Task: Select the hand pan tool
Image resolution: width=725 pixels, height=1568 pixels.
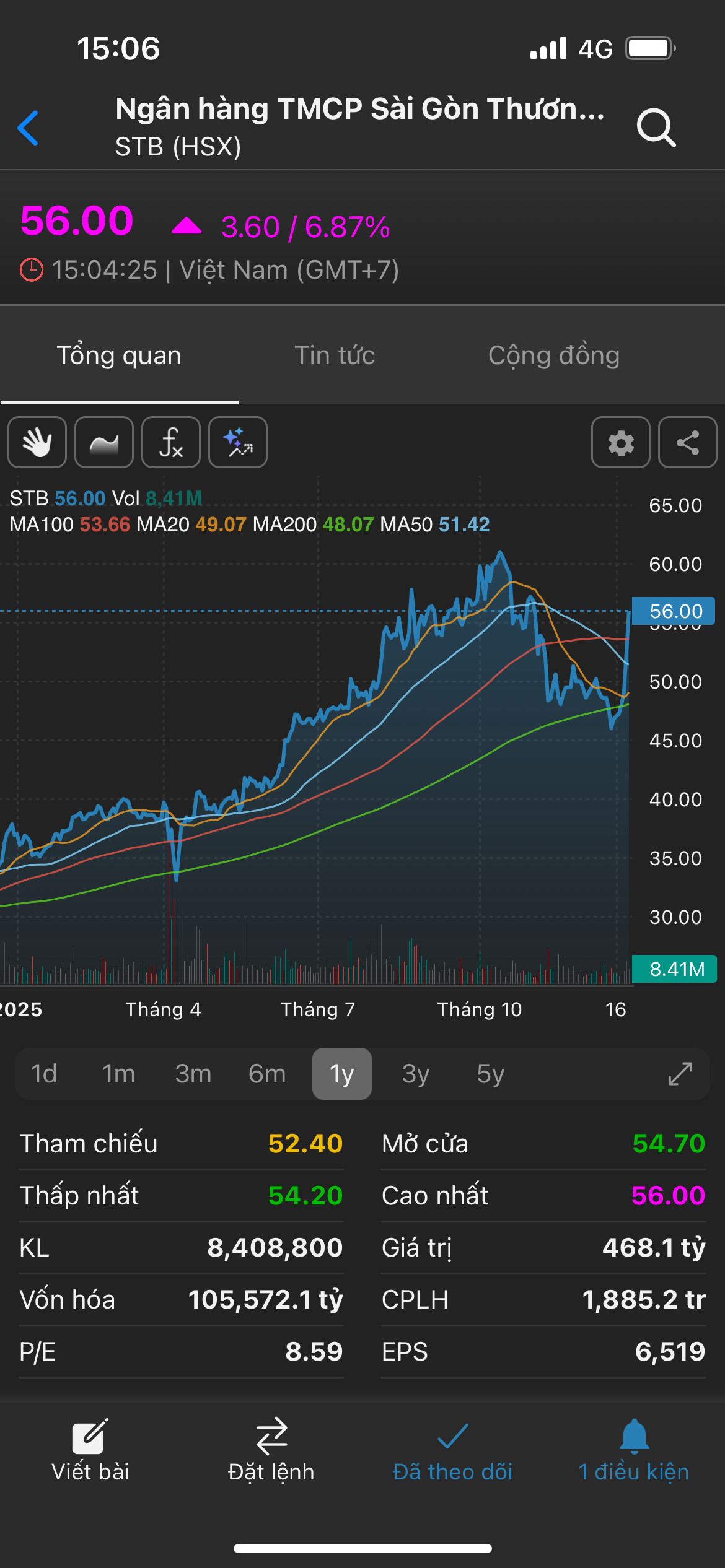Action: click(37, 442)
